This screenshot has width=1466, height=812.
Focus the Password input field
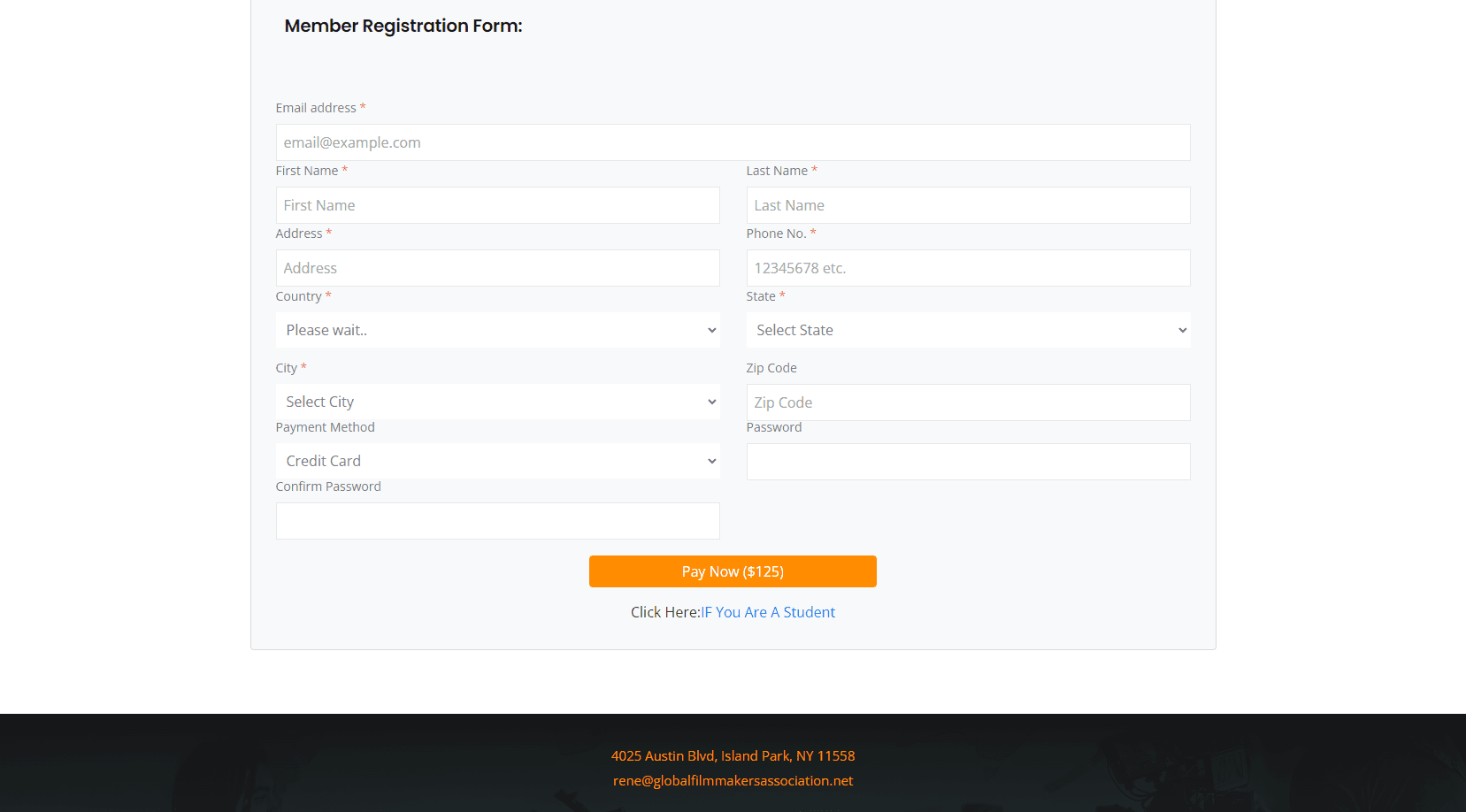pyautogui.click(x=968, y=462)
